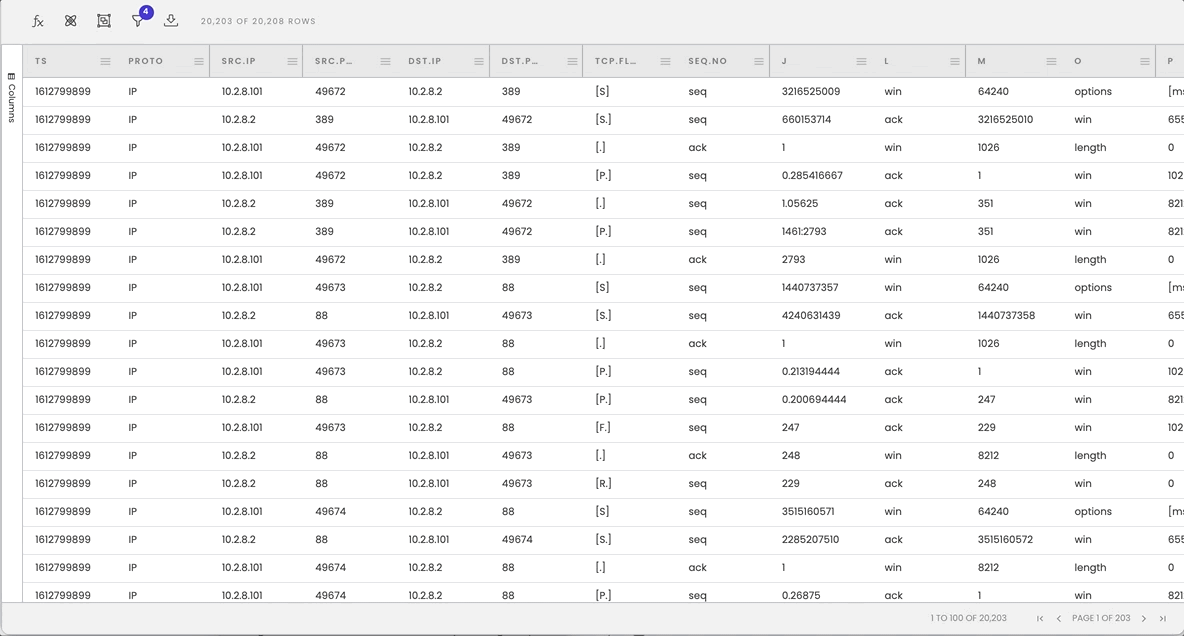Select cell value 0.213194444
The height and width of the screenshot is (636, 1184).
pos(811,371)
